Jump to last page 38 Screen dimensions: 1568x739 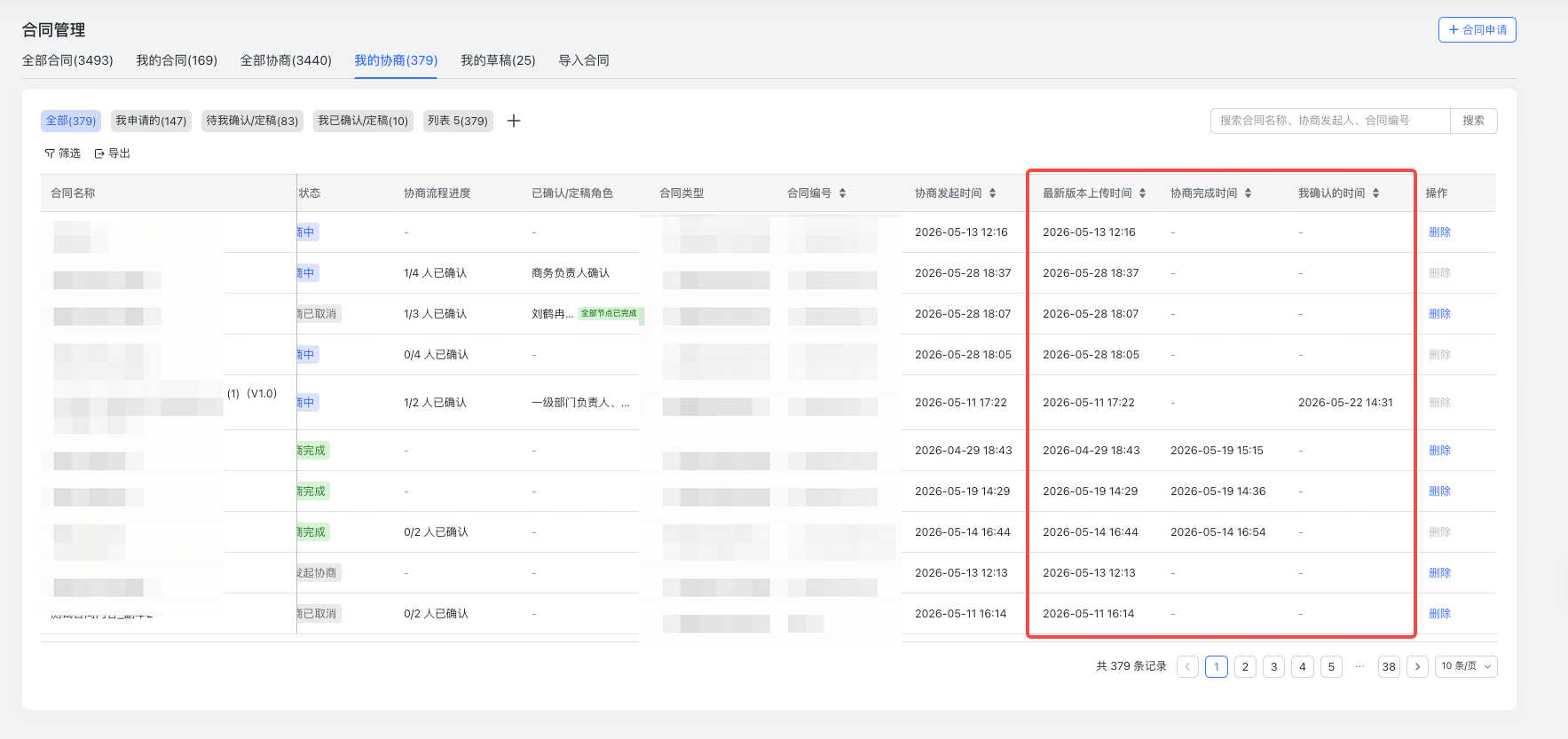pyautogui.click(x=1389, y=666)
